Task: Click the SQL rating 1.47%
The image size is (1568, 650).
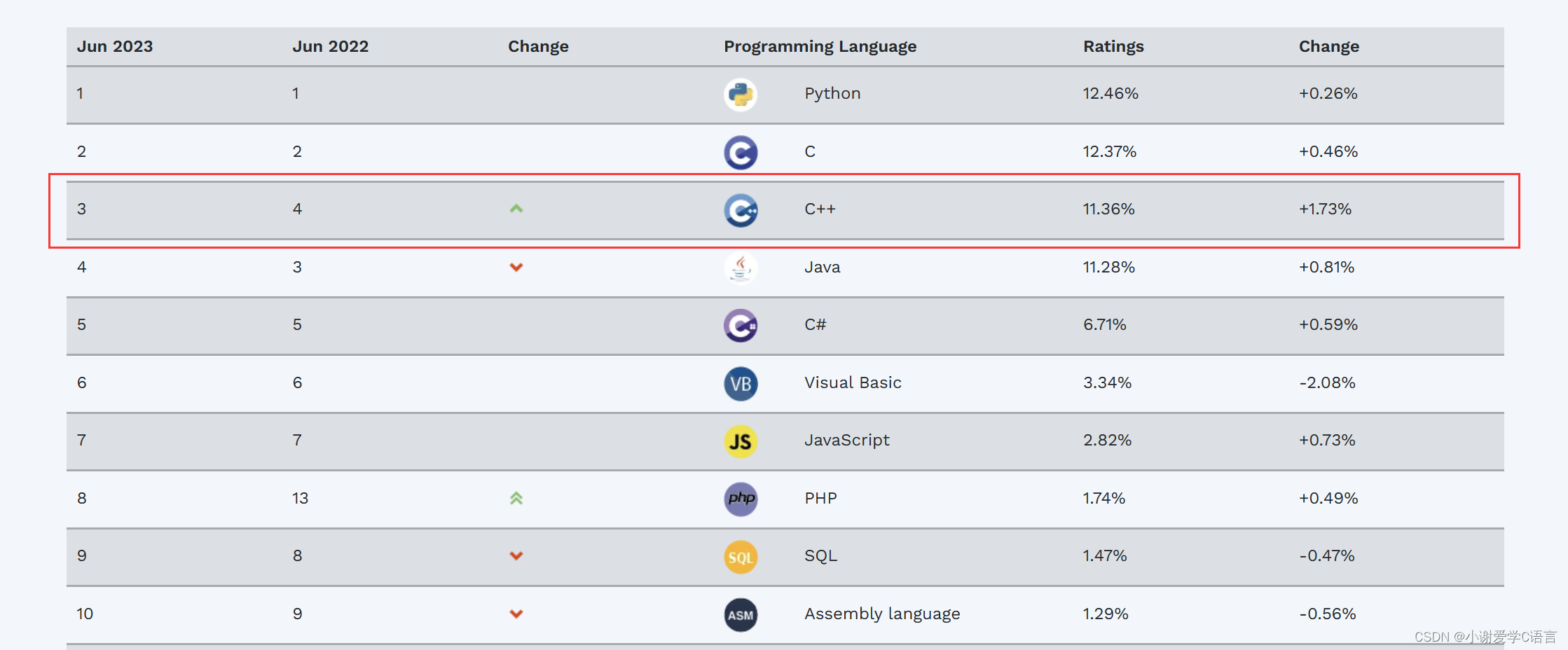Action: click(1105, 555)
